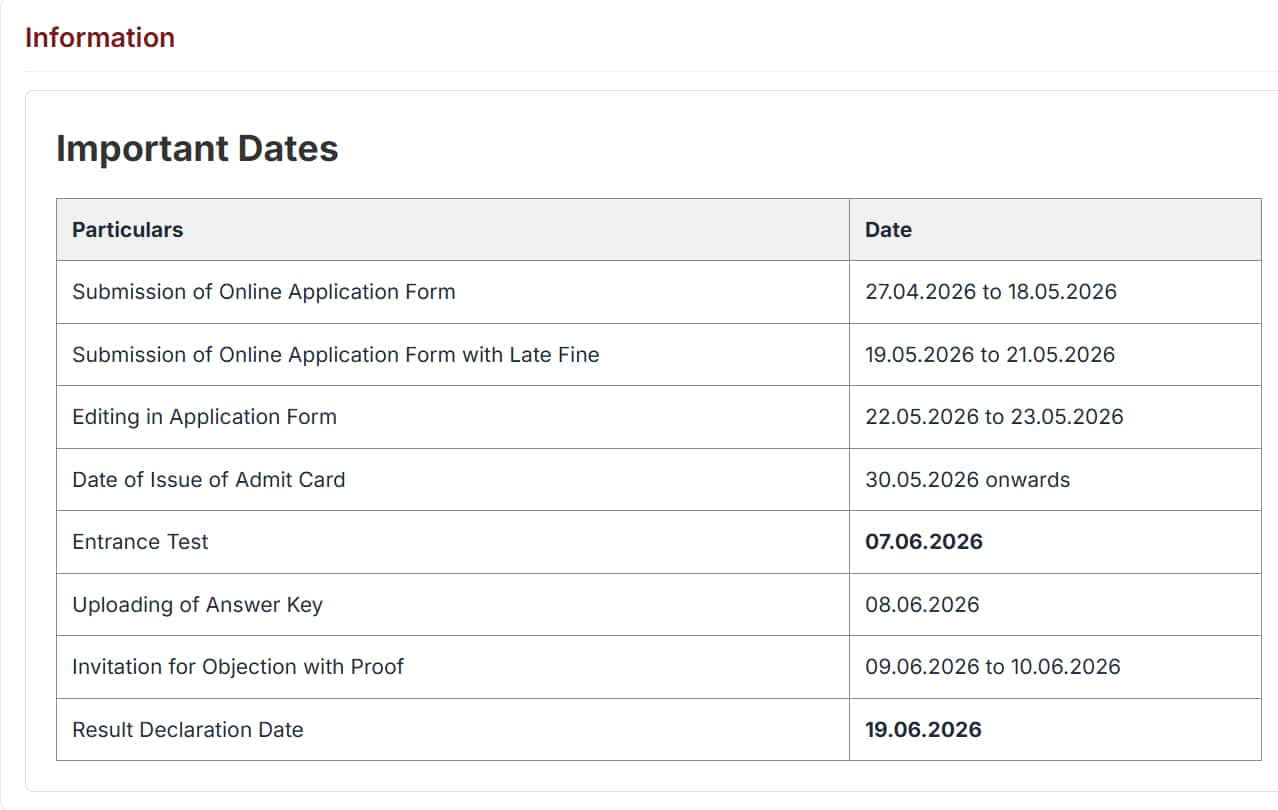Select Uploading of Answer Key cell

tap(197, 605)
